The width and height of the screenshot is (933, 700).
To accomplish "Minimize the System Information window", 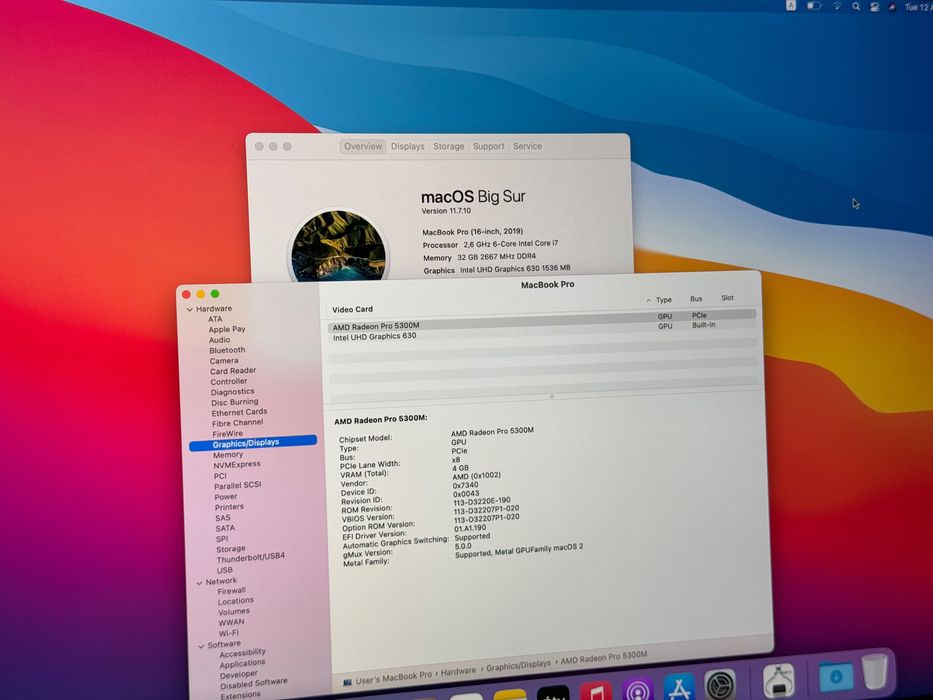I will [x=201, y=294].
